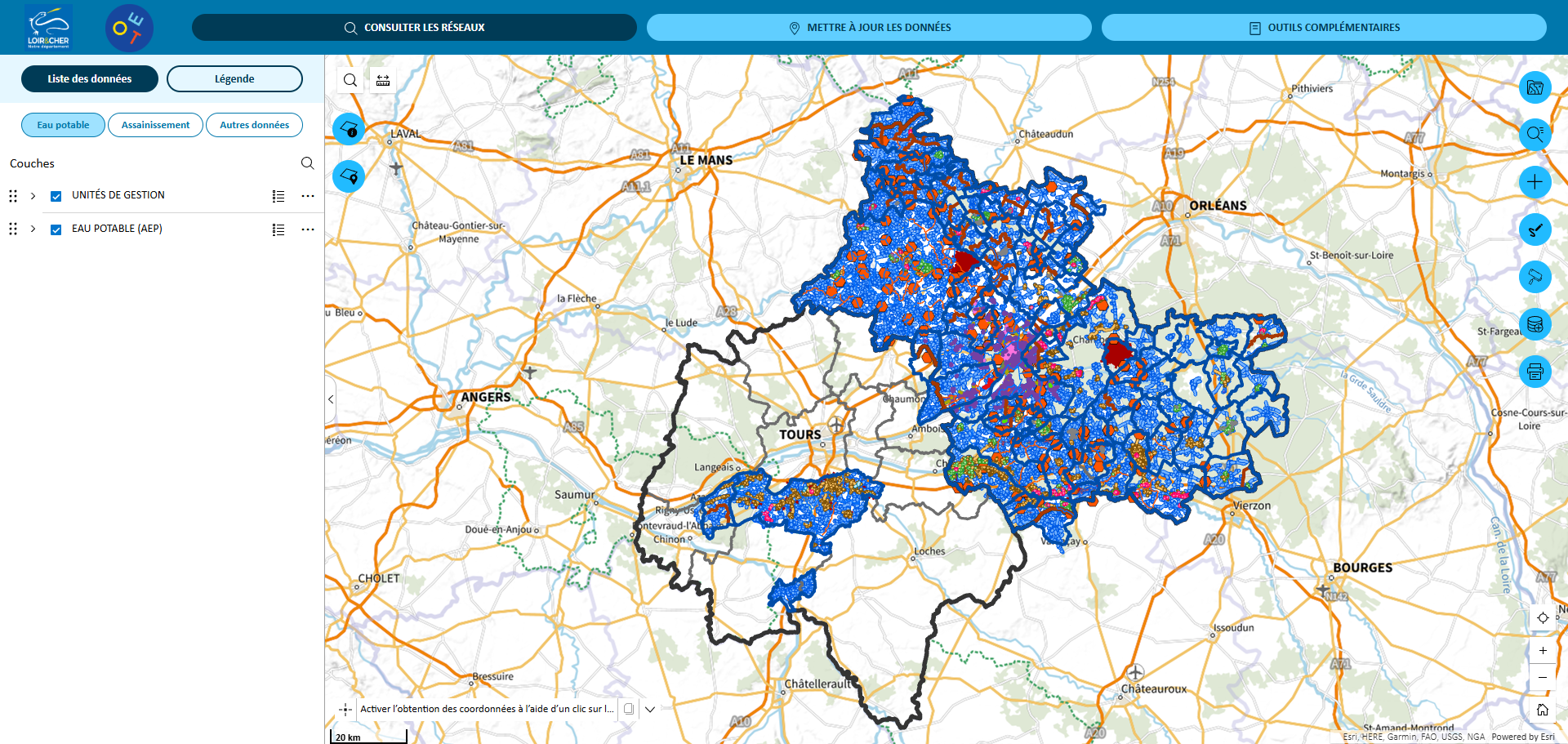This screenshot has width=1568, height=744.
Task: Copy the coordinates to clipboard
Action: click(x=629, y=709)
